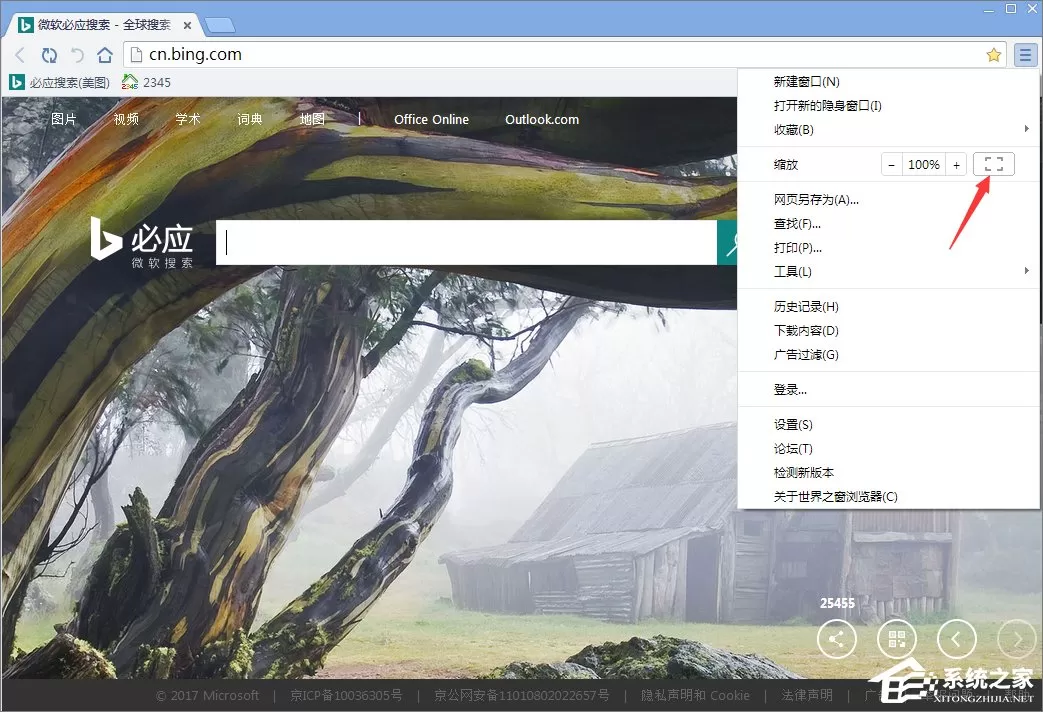Open 法律声明 footer link

[807, 695]
